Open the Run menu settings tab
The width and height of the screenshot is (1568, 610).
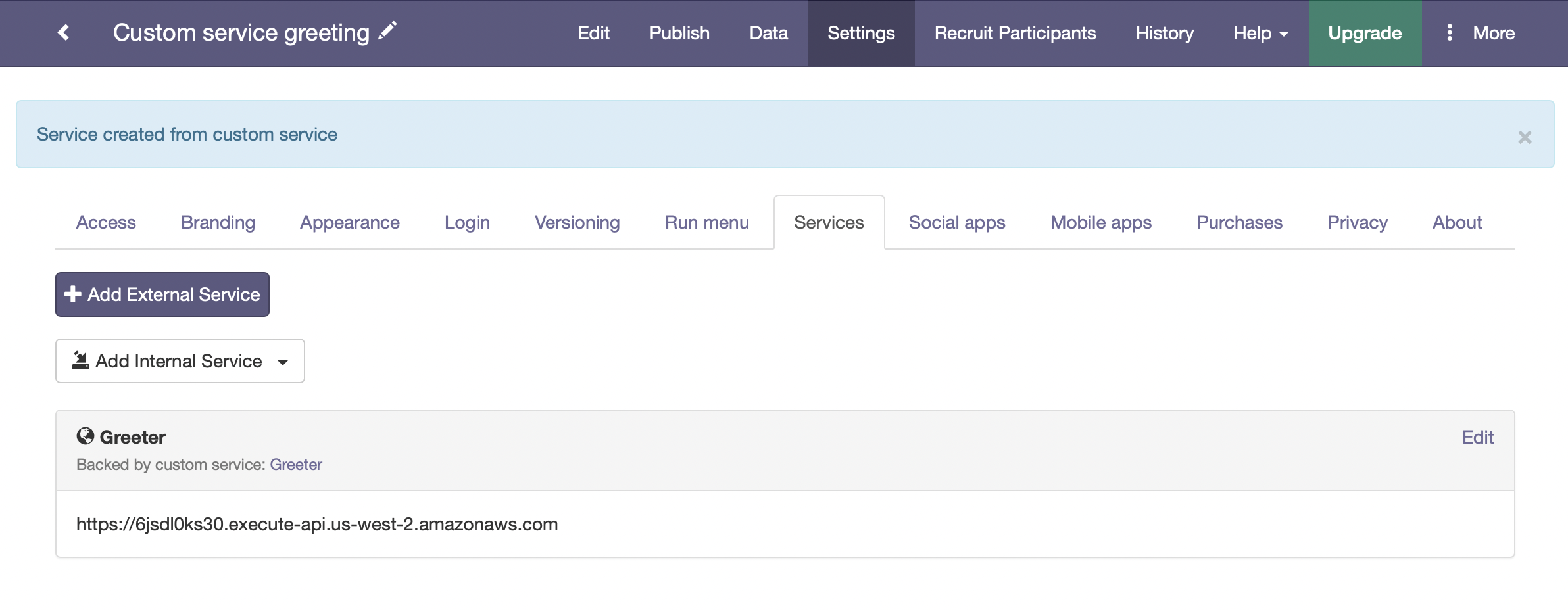pos(706,222)
